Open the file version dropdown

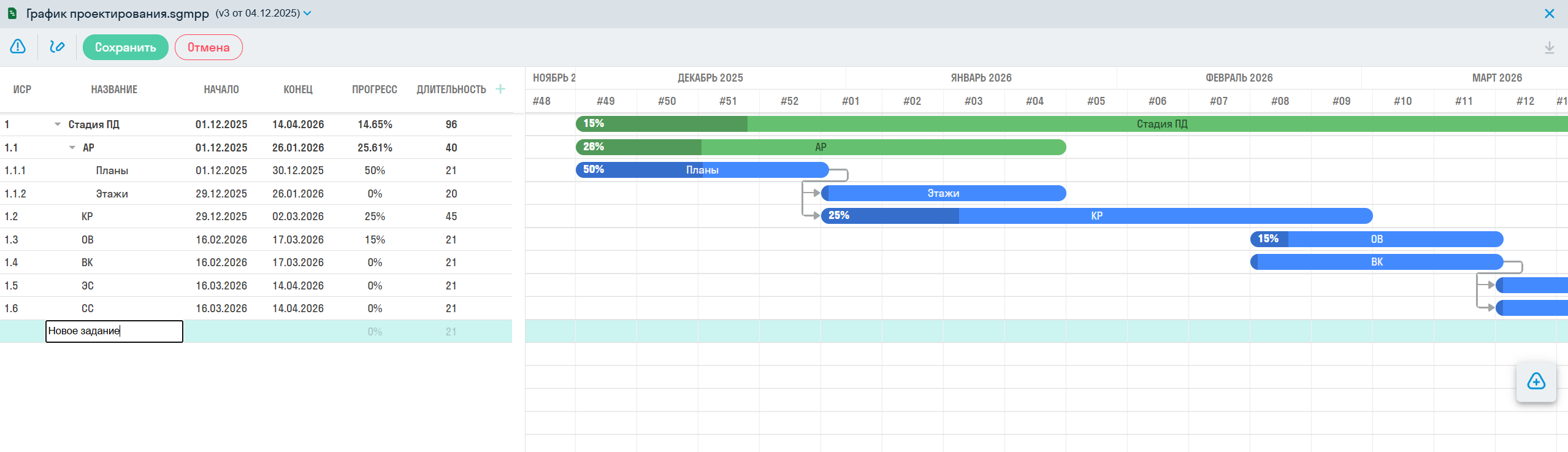307,13
